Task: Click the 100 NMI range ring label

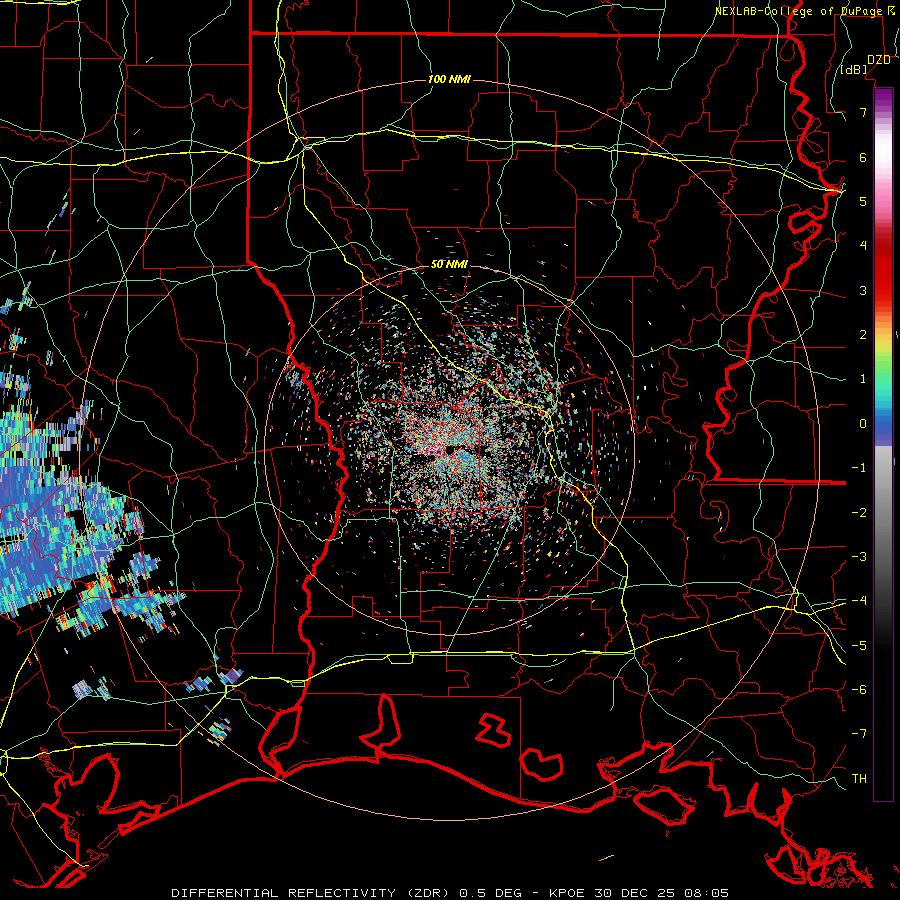Action: (449, 79)
